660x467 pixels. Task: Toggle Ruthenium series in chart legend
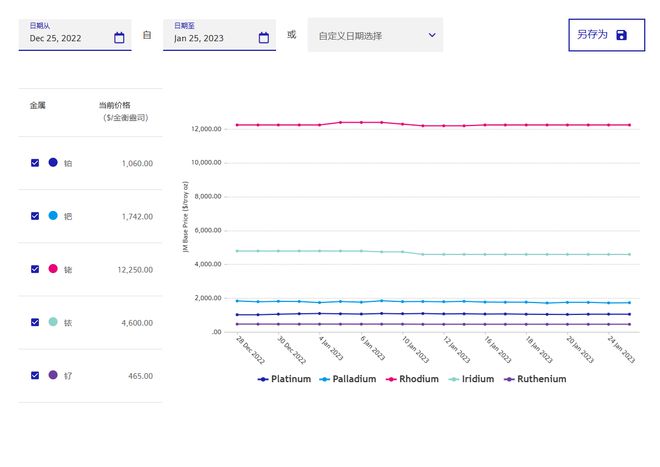coord(535,379)
